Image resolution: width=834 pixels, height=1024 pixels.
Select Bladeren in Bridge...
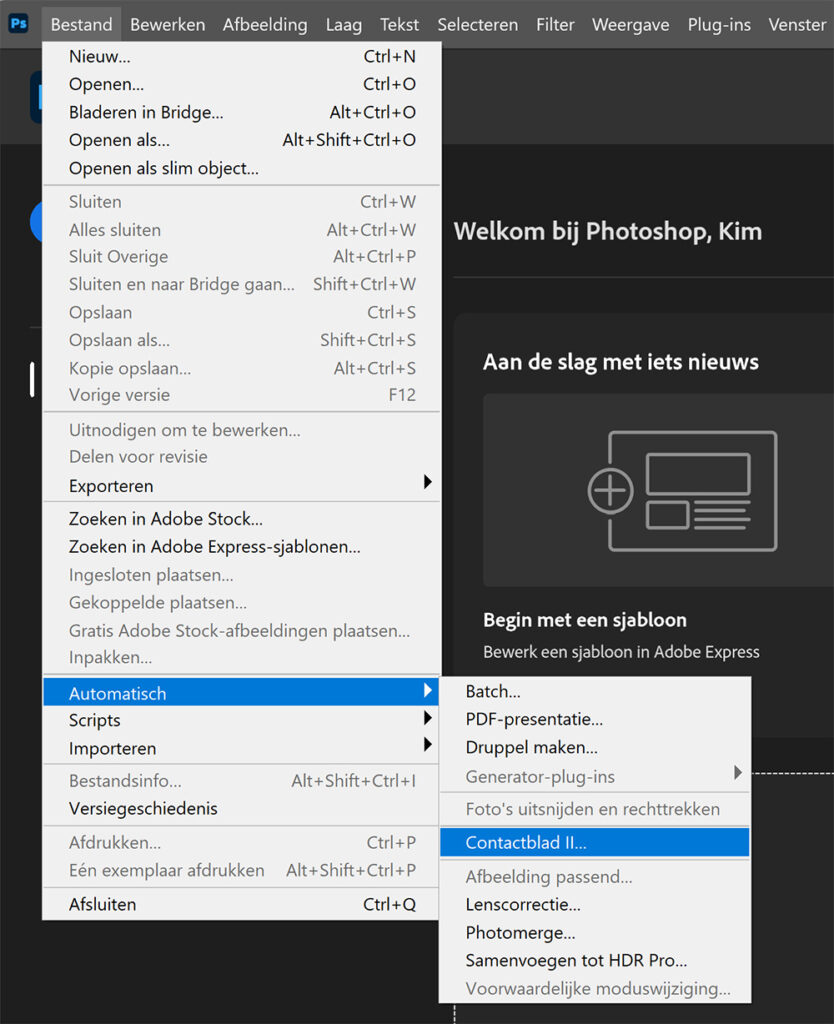pos(146,113)
